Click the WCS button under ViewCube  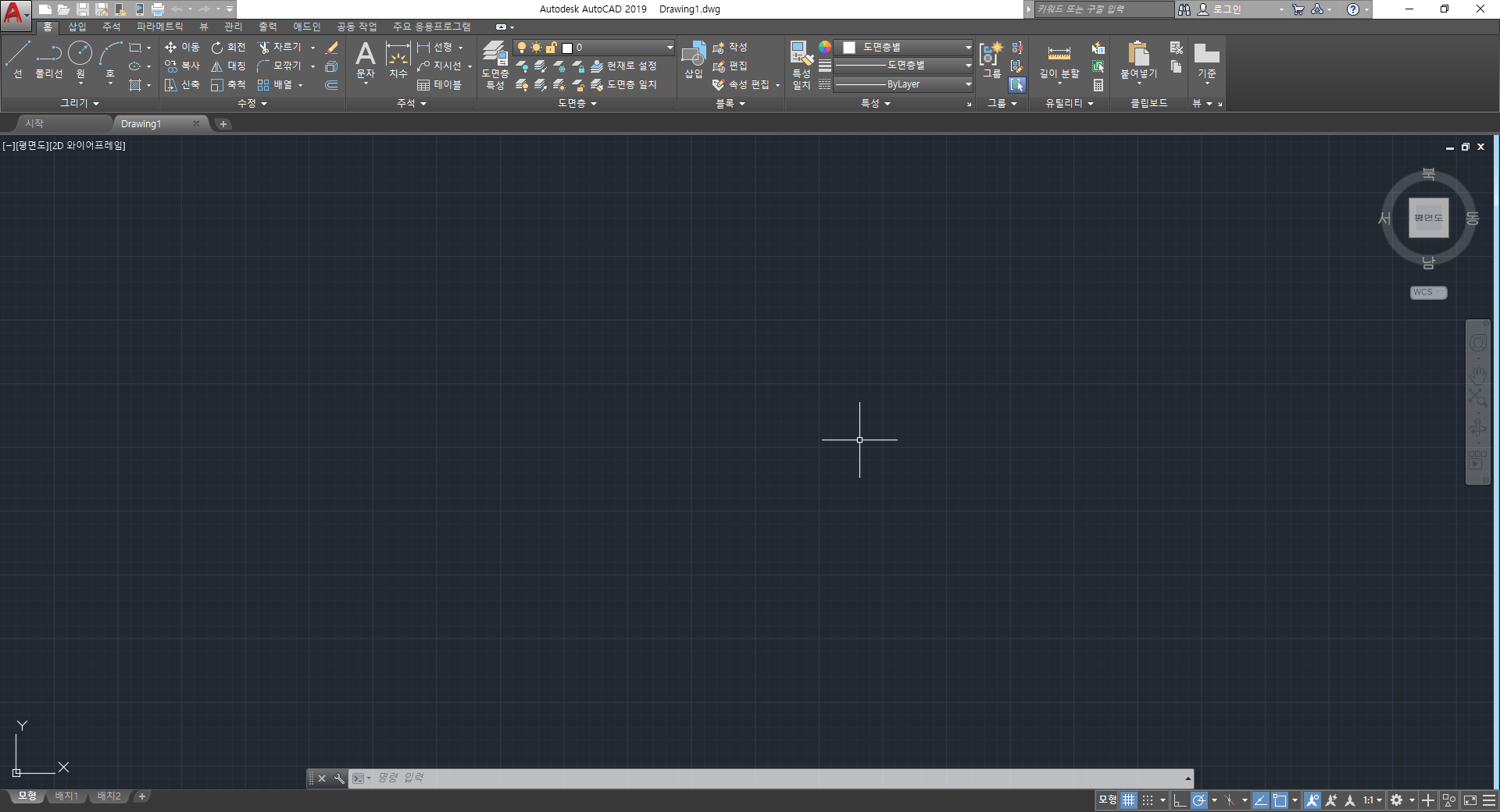pos(1428,292)
